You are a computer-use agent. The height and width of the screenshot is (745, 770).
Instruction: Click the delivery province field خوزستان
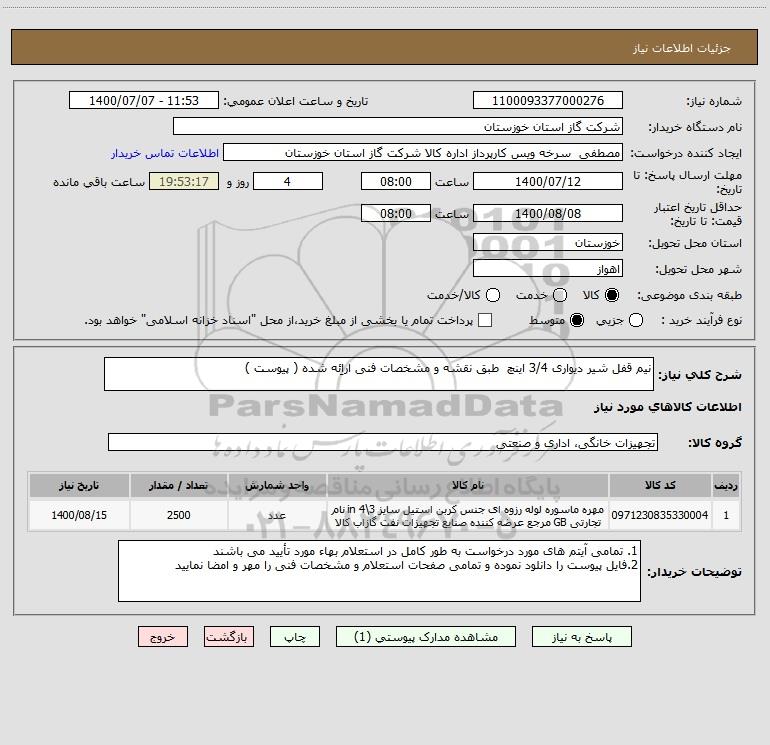click(x=548, y=243)
